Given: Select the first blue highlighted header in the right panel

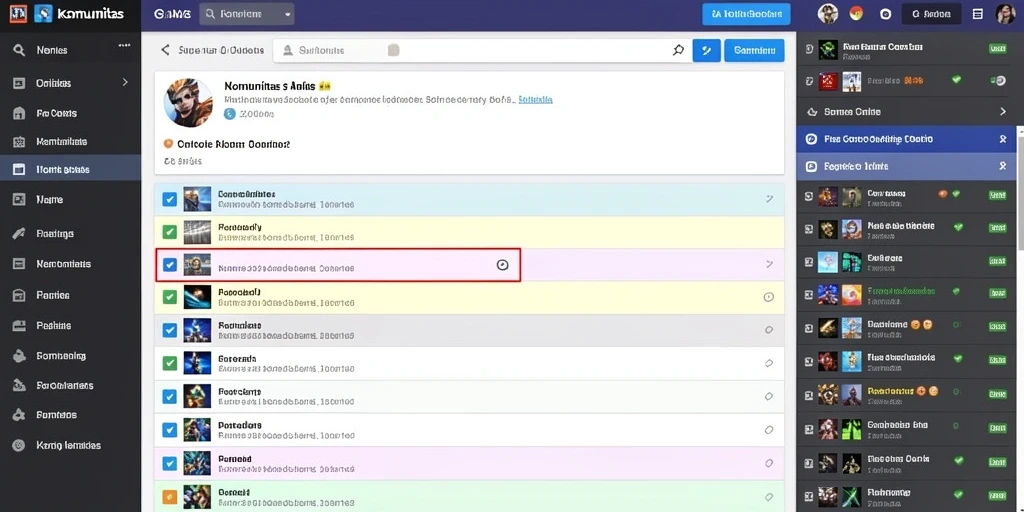Looking at the screenshot, I should tap(906, 139).
